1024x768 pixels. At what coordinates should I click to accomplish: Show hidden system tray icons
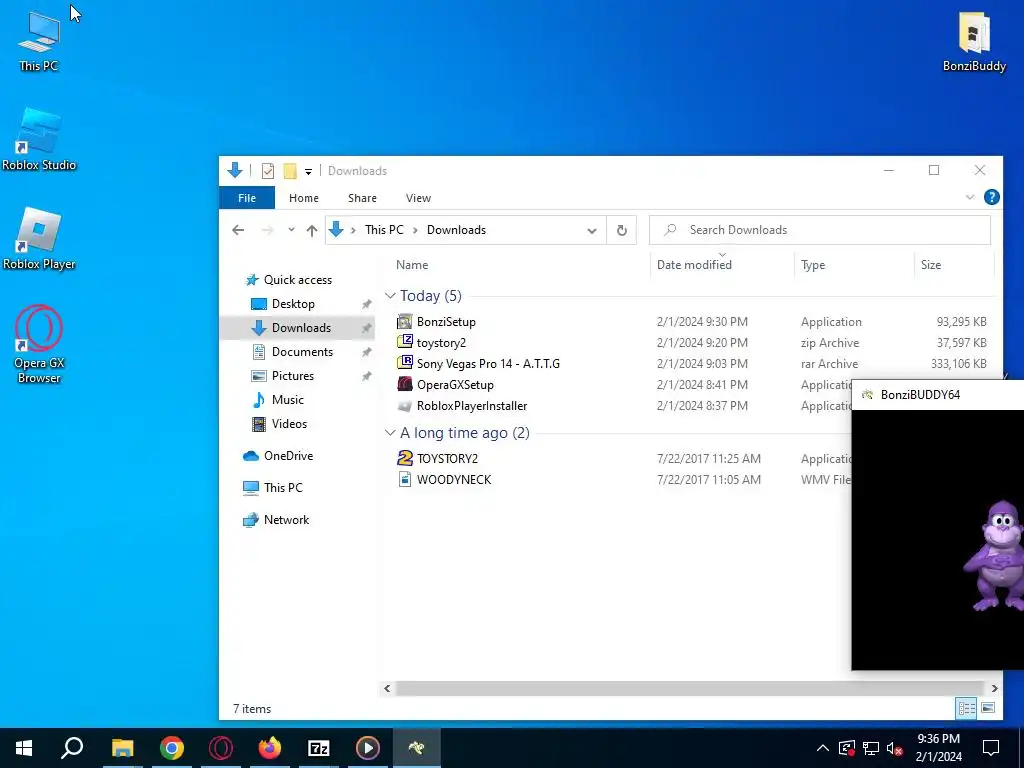point(823,748)
